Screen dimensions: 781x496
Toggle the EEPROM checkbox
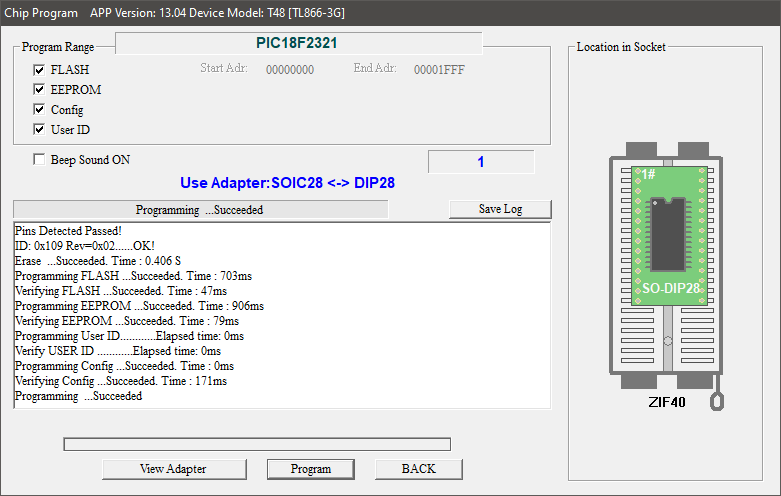click(39, 90)
